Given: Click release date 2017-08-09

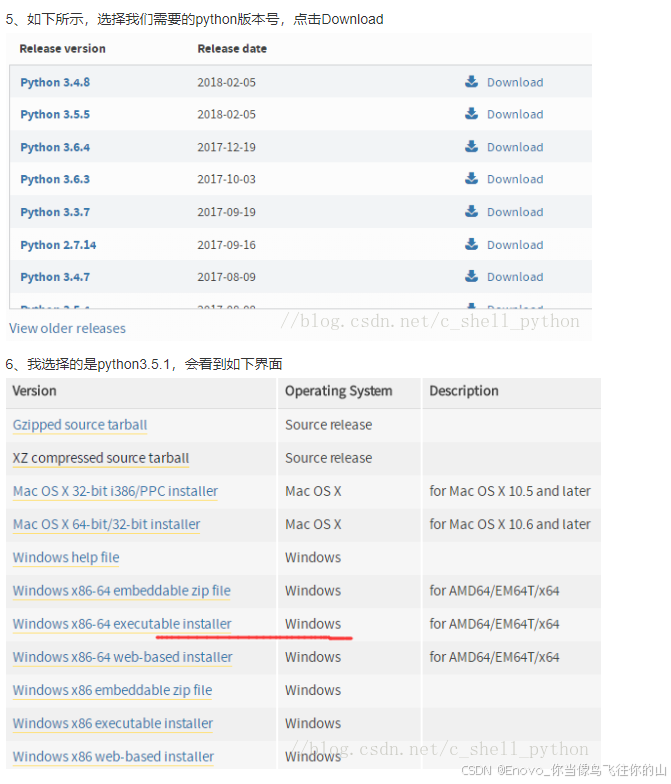Looking at the screenshot, I should [226, 278].
